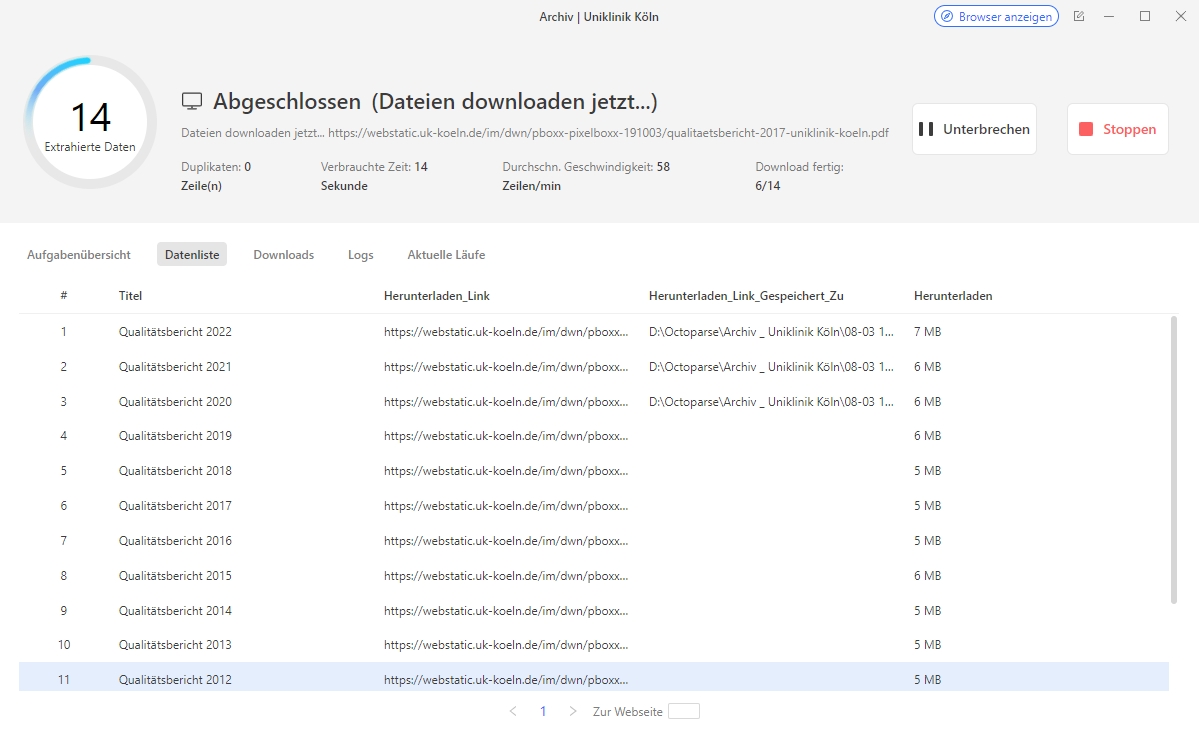Select row Qualitätsbericht 2012
The height and width of the screenshot is (729, 1199).
(x=593, y=679)
